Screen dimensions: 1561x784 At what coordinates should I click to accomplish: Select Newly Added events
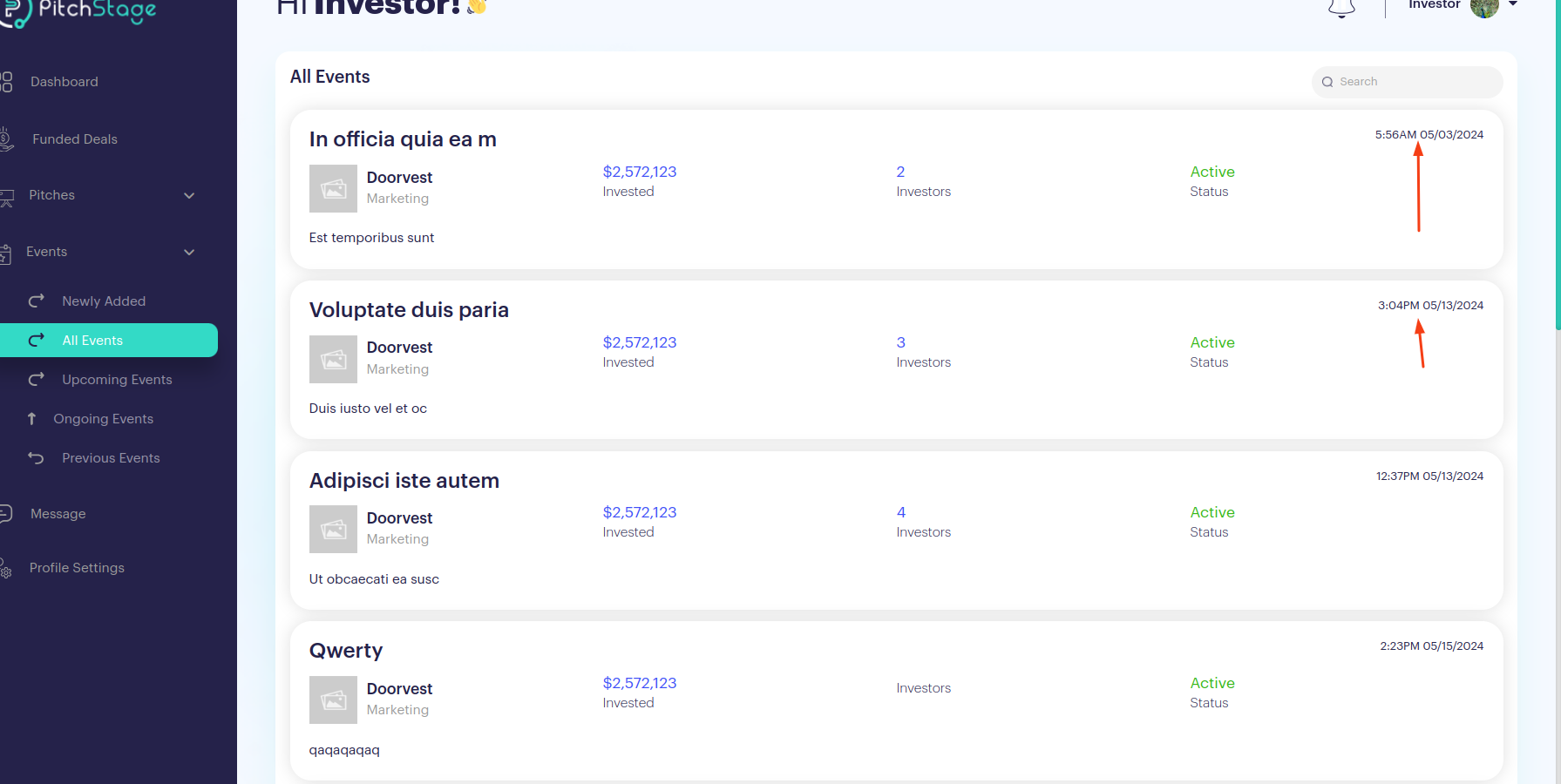tap(104, 301)
